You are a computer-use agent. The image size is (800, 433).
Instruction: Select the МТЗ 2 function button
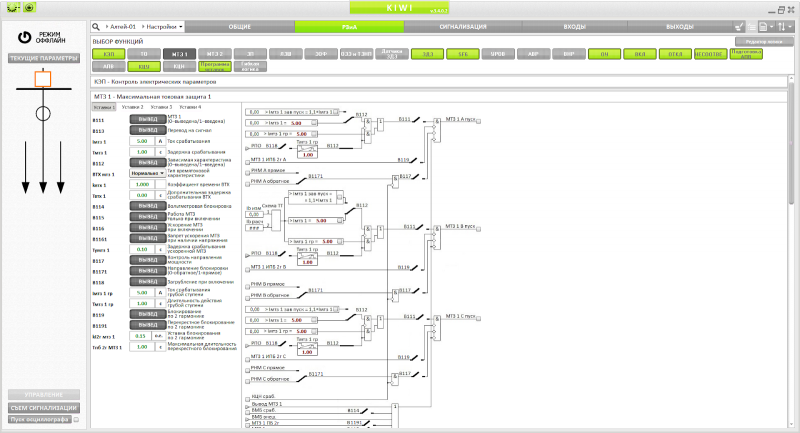pos(215,54)
